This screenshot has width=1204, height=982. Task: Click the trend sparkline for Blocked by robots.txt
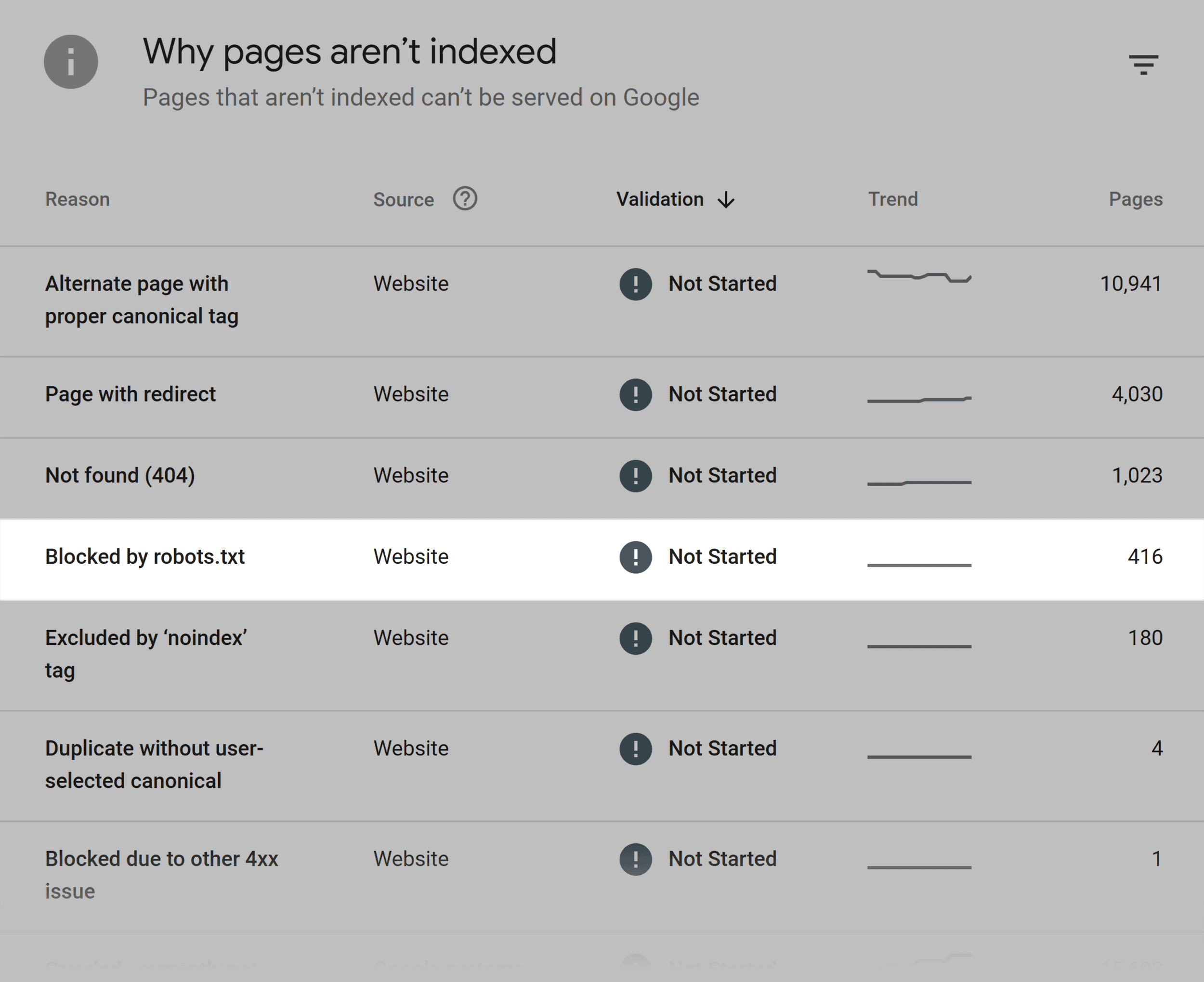[x=919, y=565]
